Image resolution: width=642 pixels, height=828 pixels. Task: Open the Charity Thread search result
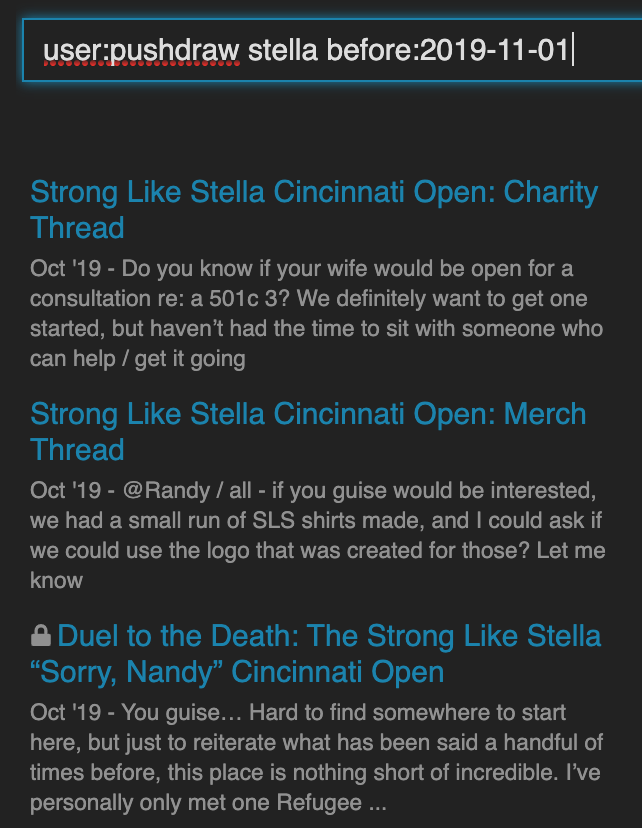[314, 209]
